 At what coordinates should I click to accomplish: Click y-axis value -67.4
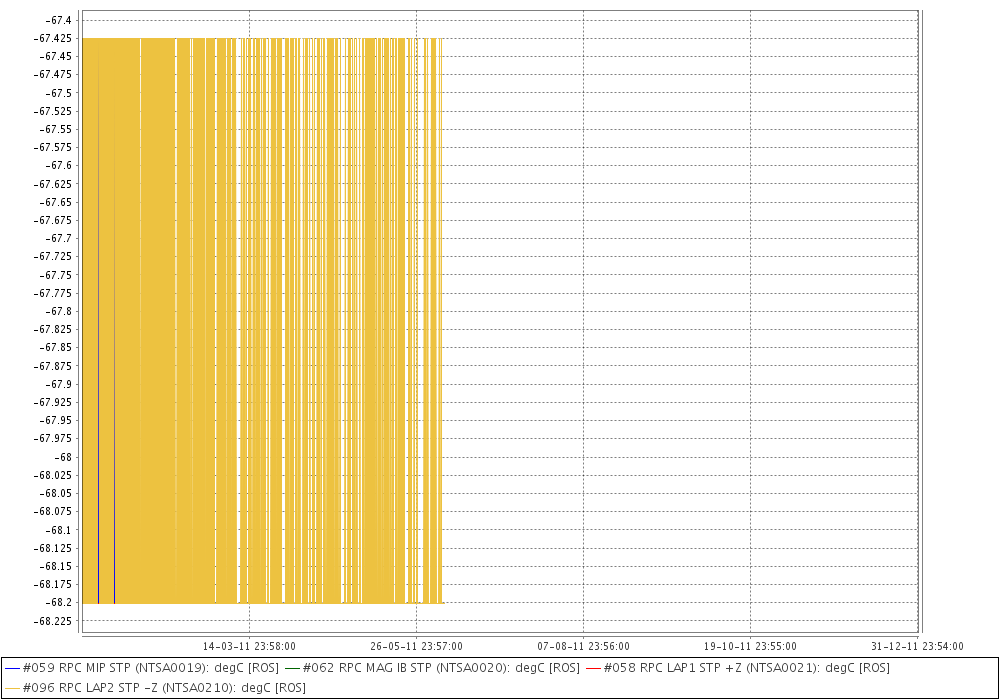coord(58,20)
